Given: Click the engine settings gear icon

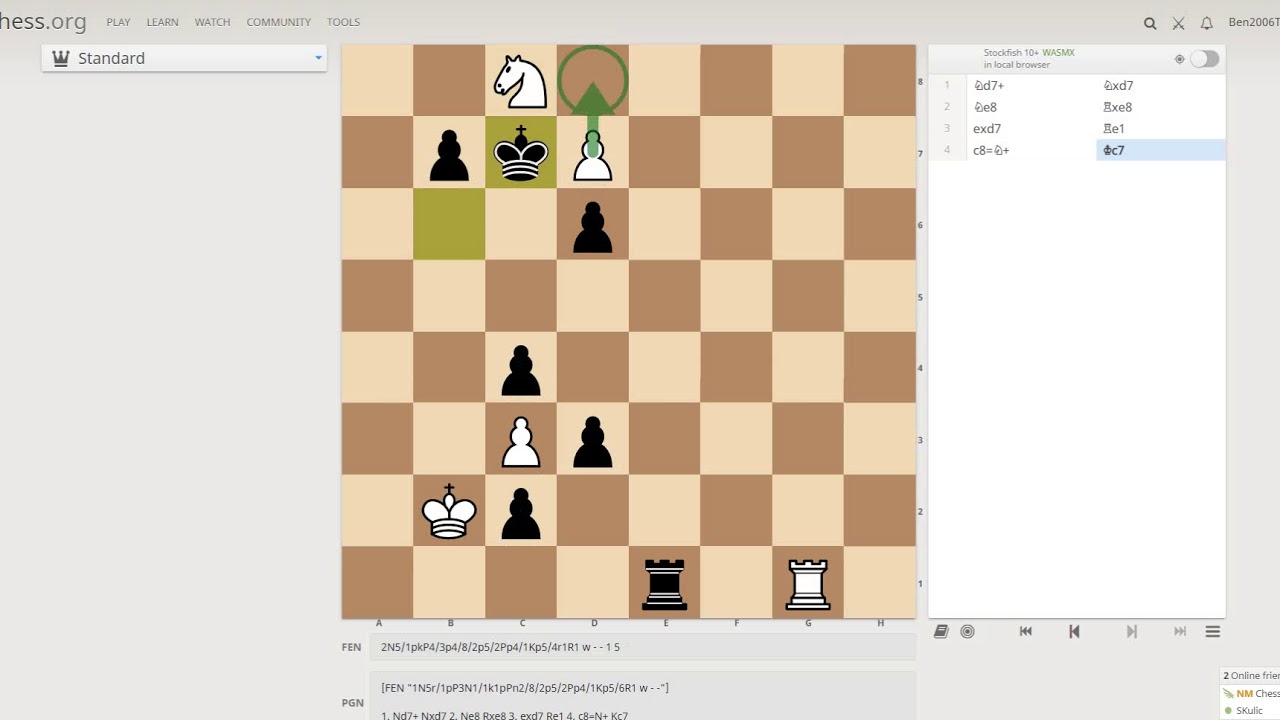Looking at the screenshot, I should 1179,59.
